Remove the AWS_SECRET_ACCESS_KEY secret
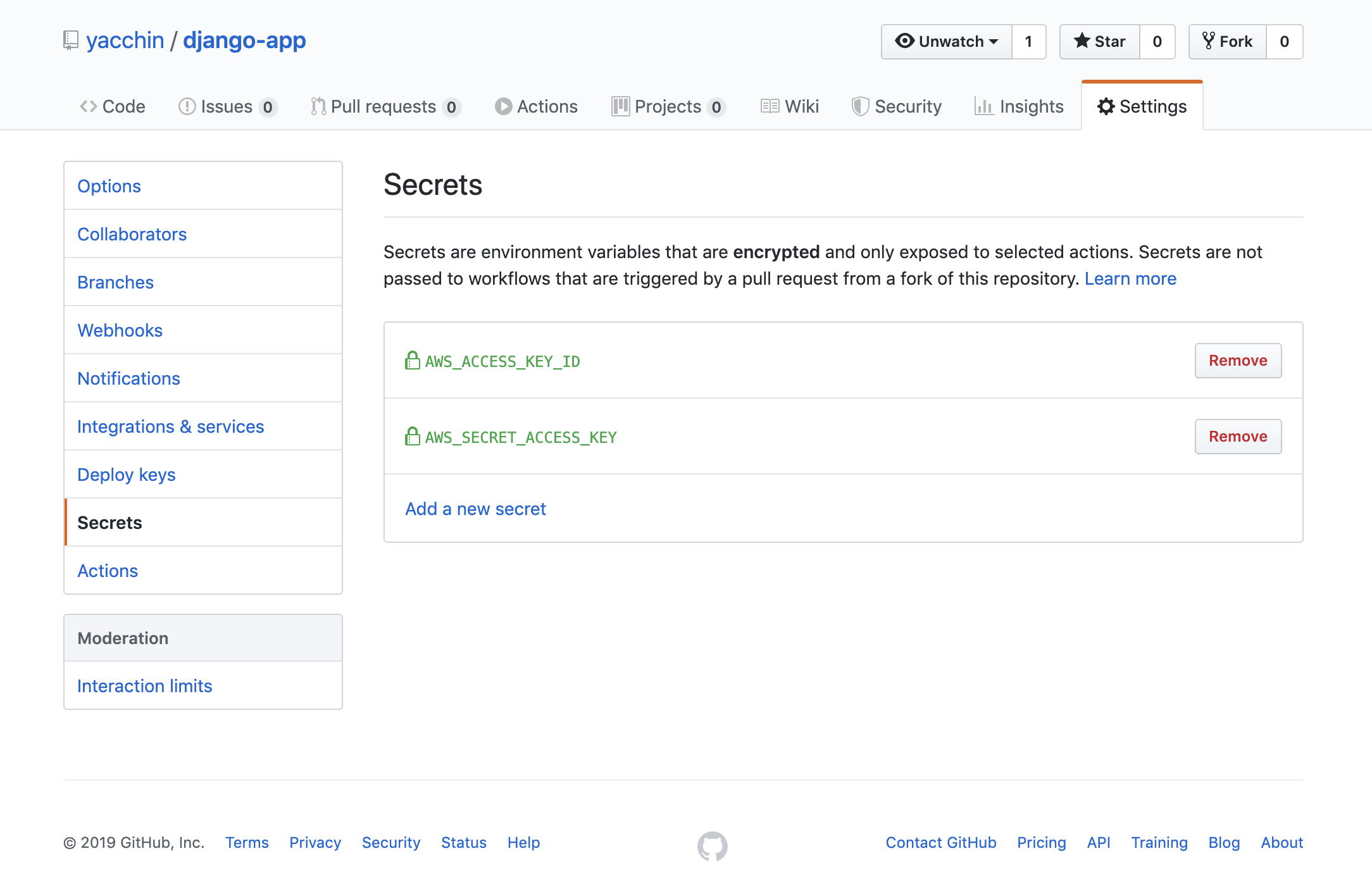The height and width of the screenshot is (882, 1372). point(1238,437)
